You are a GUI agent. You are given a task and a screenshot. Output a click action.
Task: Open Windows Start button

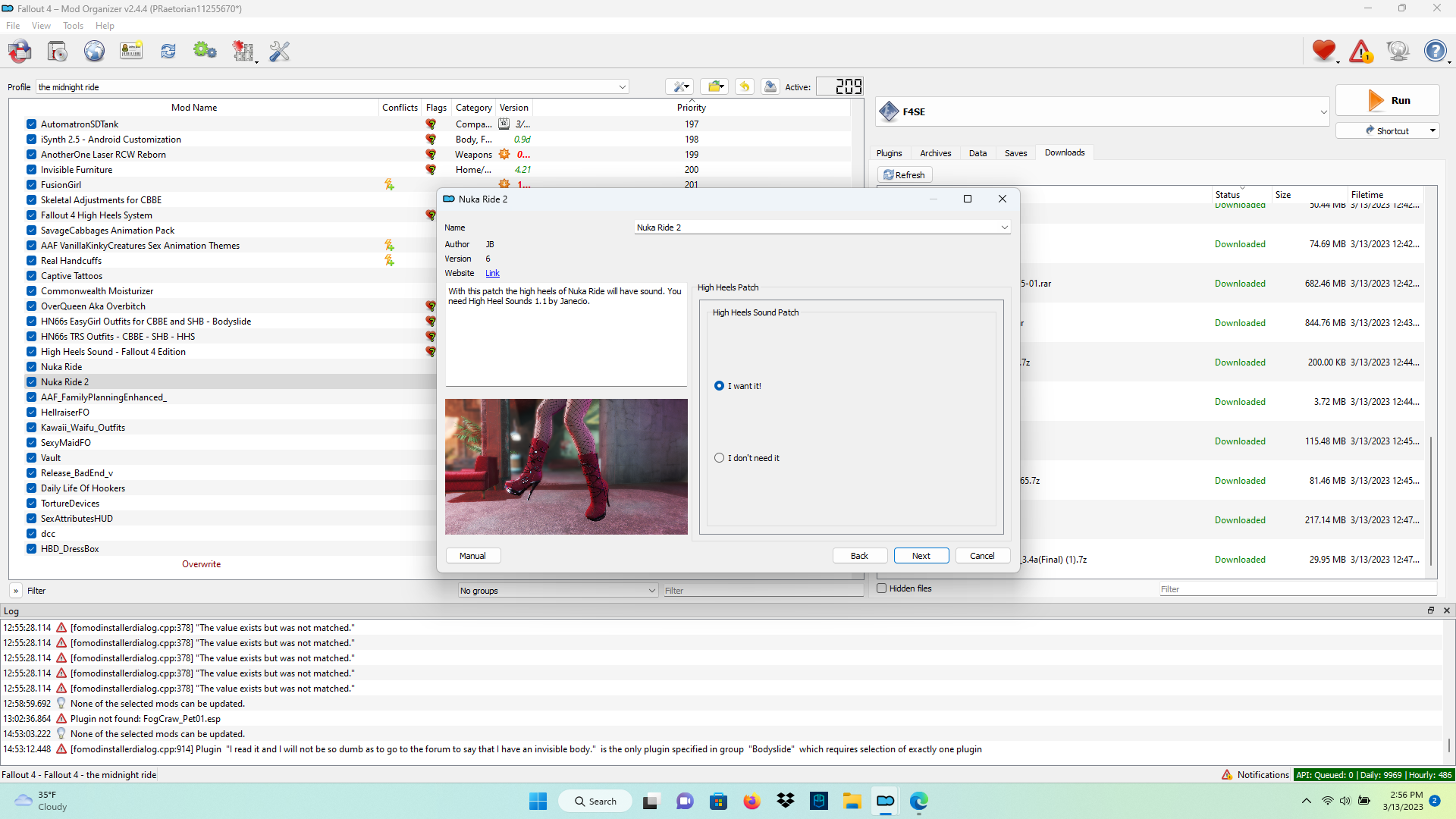click(x=538, y=802)
